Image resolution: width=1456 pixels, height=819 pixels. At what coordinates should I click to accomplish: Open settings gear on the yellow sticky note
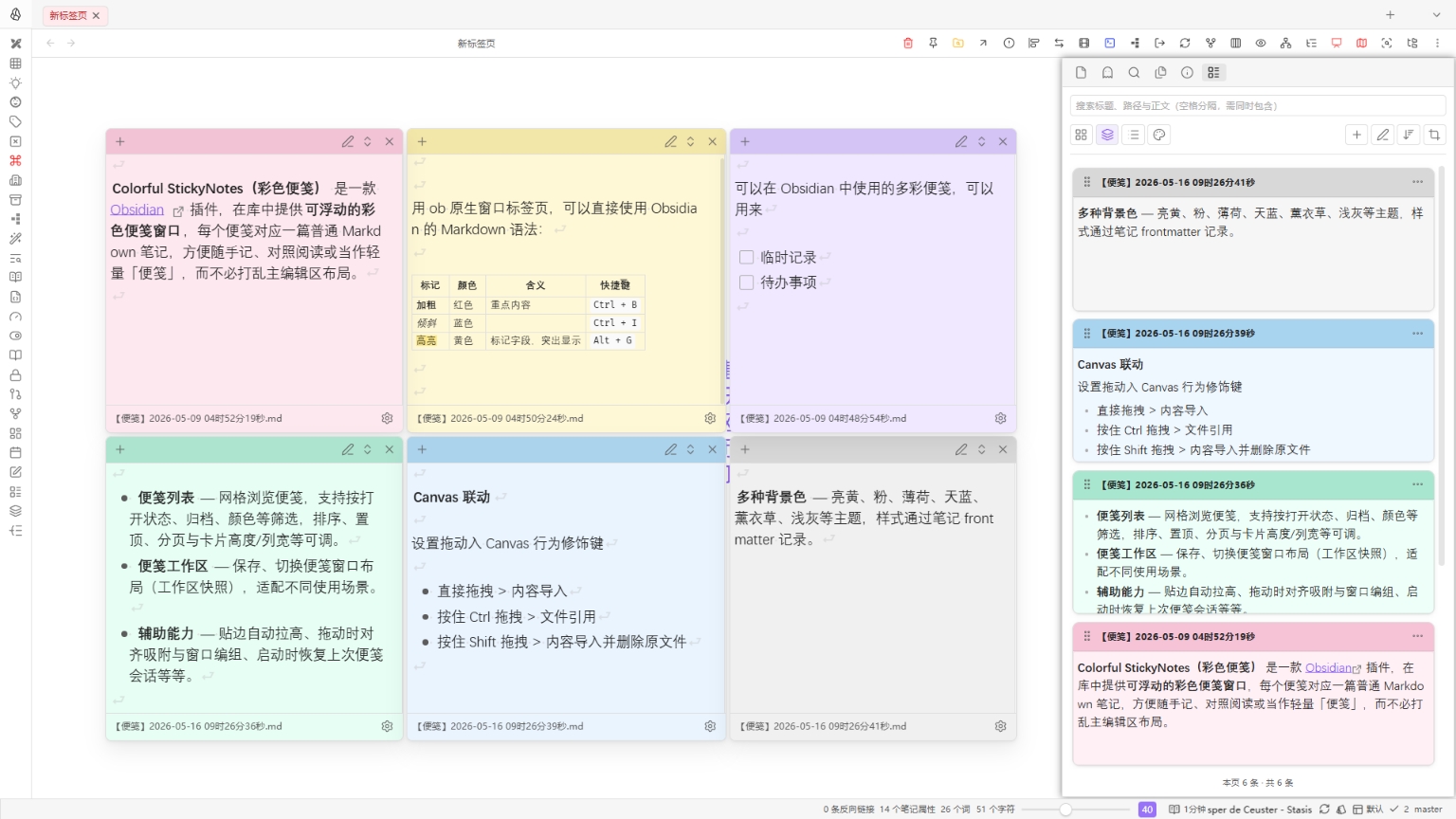click(710, 418)
